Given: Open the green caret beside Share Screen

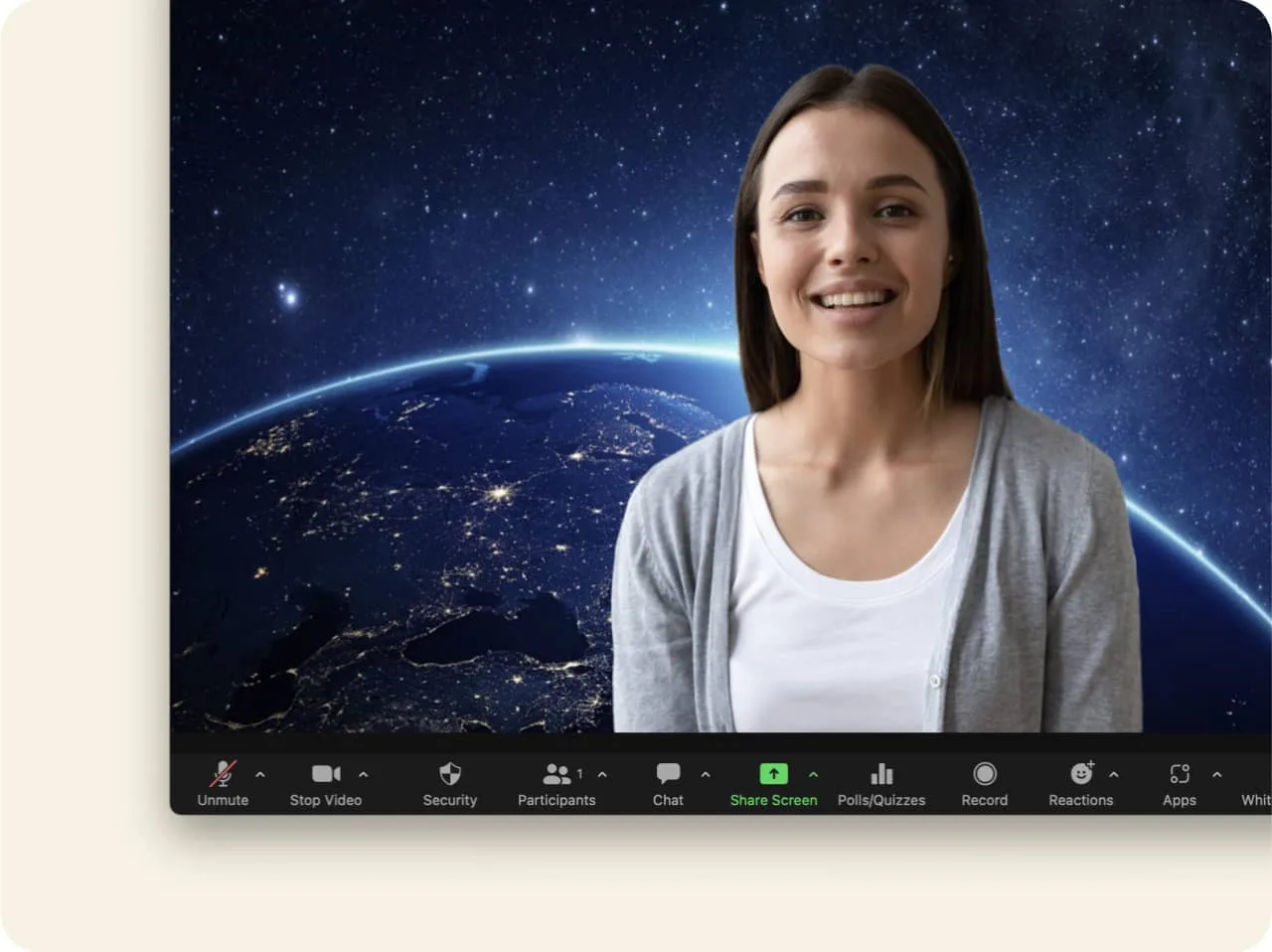Looking at the screenshot, I should pyautogui.click(x=814, y=774).
